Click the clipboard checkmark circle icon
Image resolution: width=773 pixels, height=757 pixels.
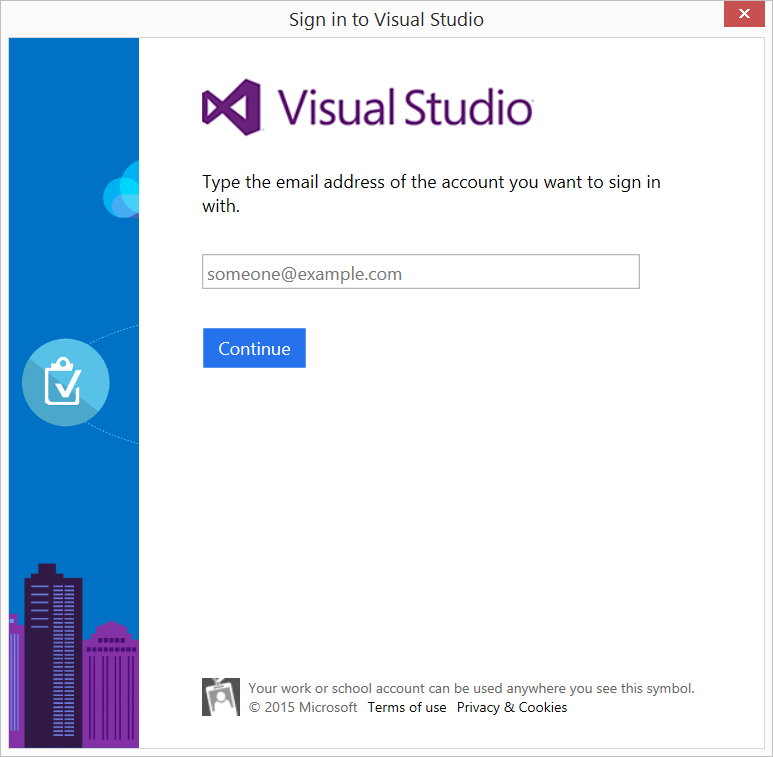point(66,382)
